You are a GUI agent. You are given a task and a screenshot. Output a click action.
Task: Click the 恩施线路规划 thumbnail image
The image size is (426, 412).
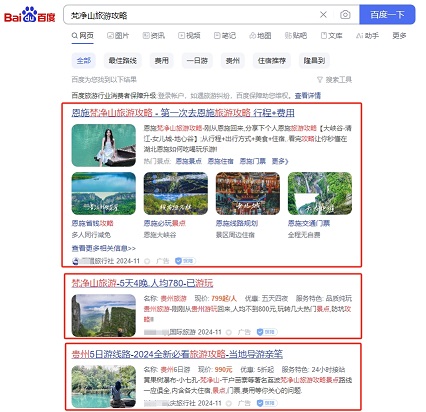(x=248, y=193)
